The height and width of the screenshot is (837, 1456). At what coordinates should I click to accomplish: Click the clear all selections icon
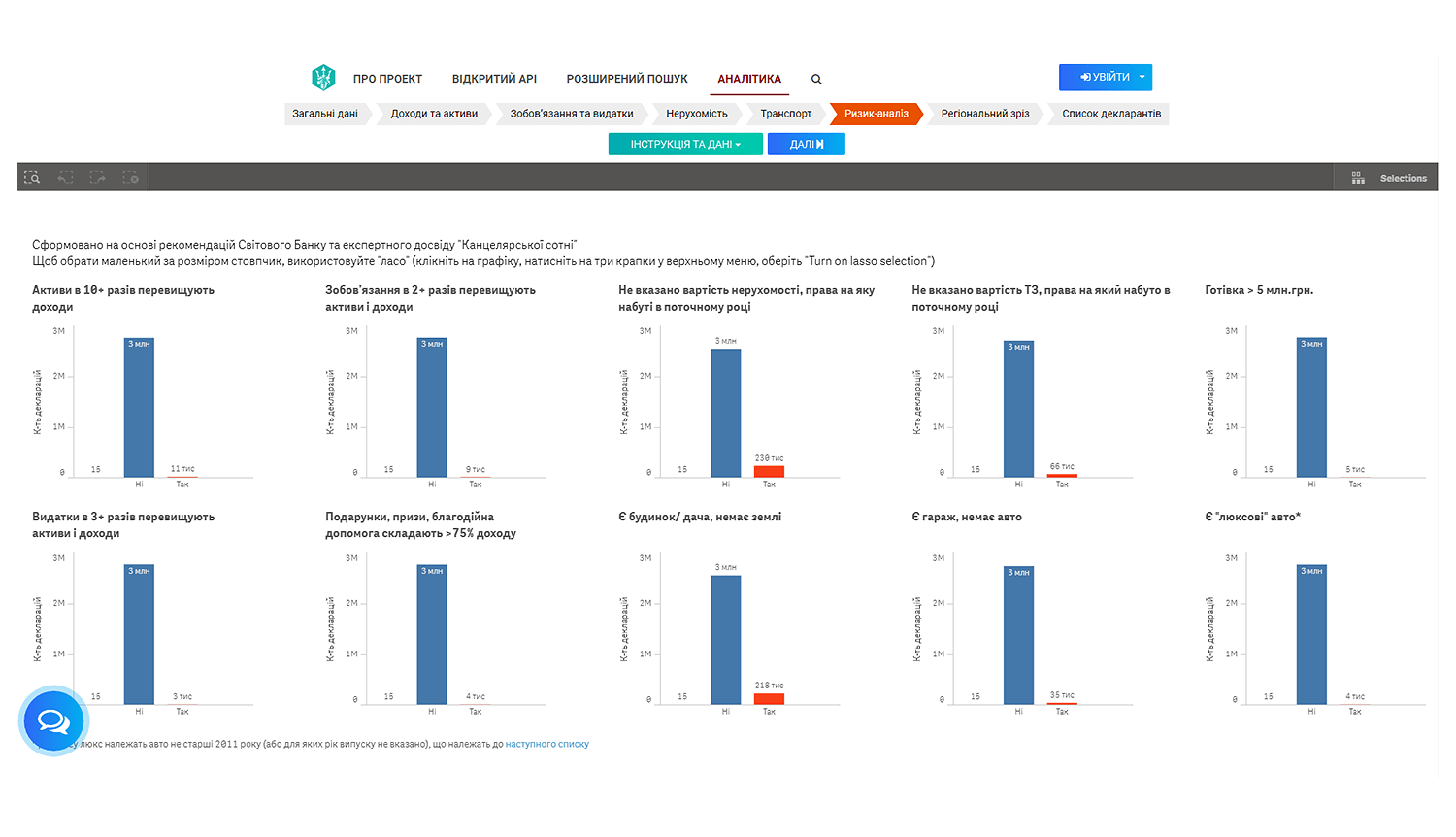pos(130,178)
